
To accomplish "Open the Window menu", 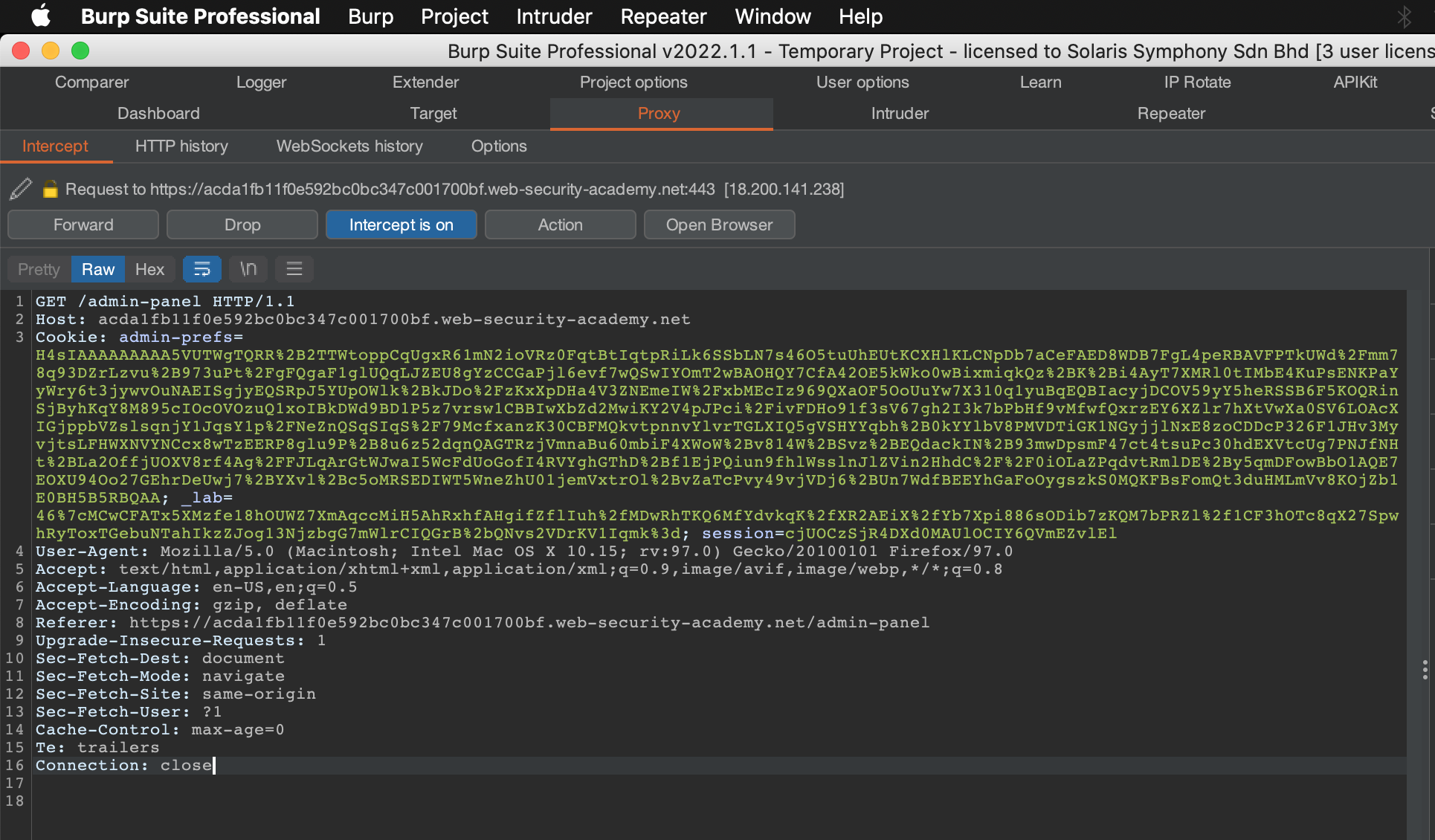I will (773, 16).
